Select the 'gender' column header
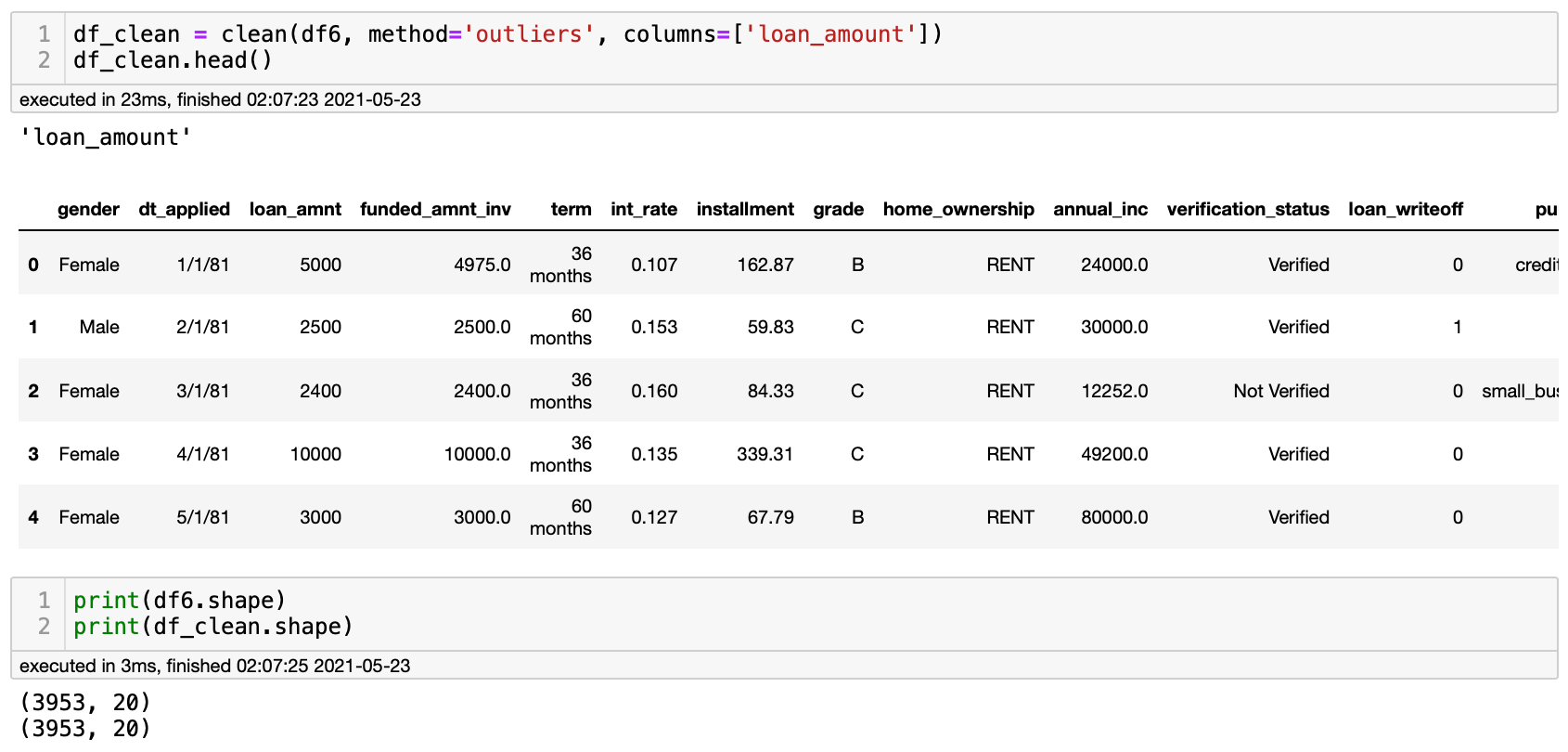 (88, 209)
